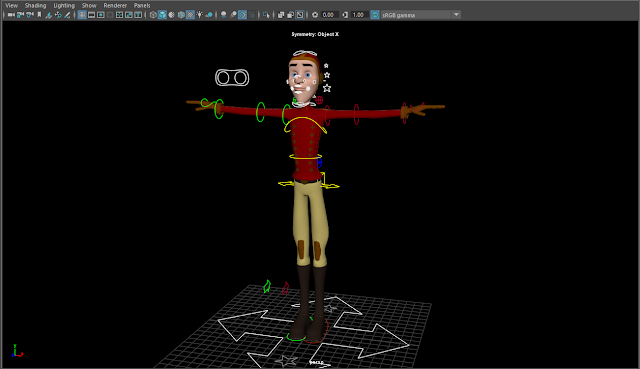The image size is (640, 369).
Task: Click the isolate select icon
Action: point(266,15)
